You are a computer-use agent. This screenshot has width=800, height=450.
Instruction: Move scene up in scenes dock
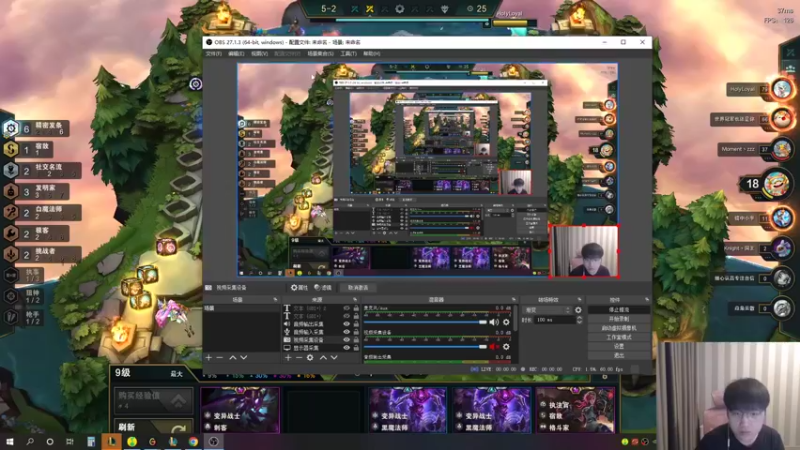[x=233, y=358]
